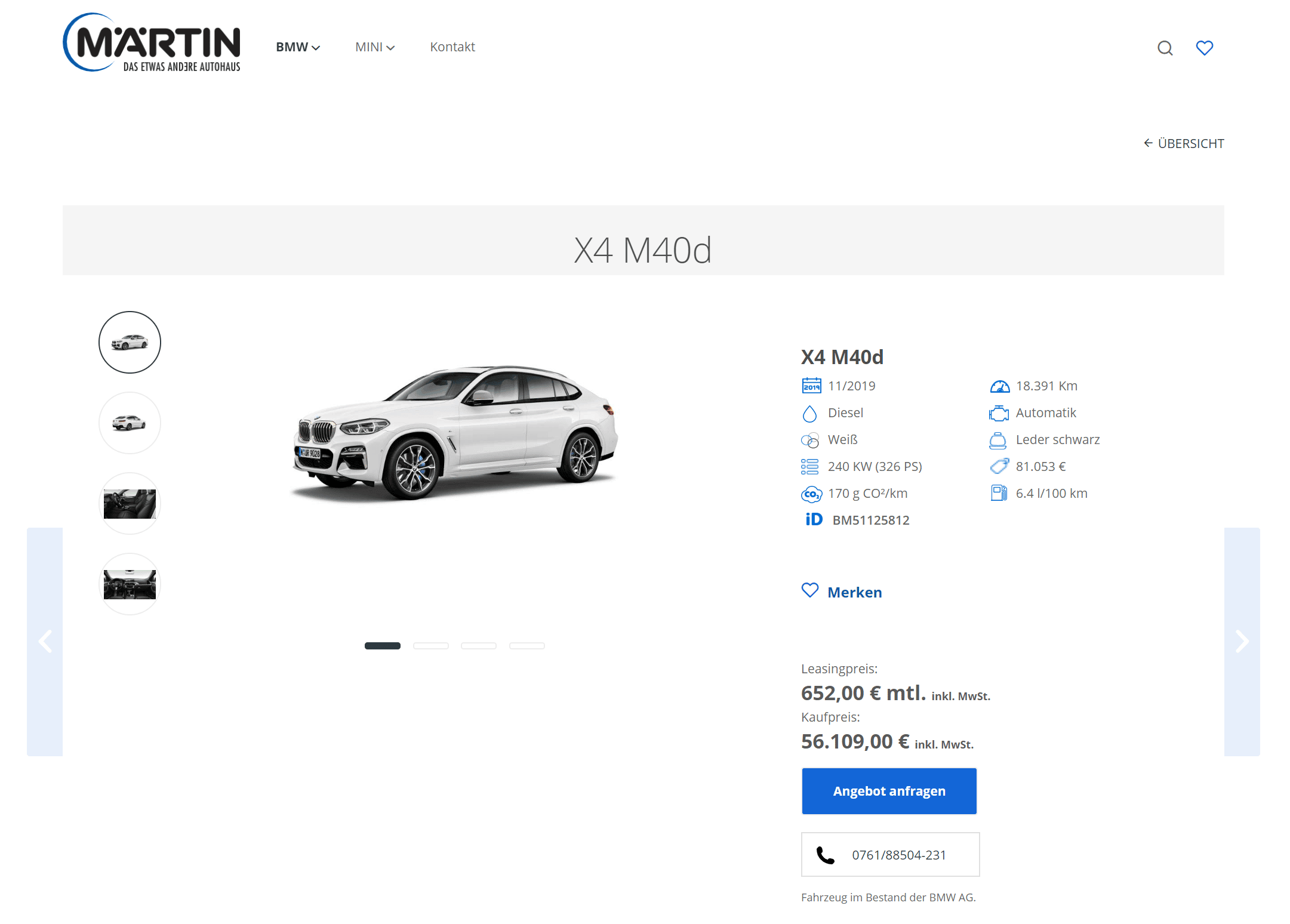The image size is (1290, 924).
Task: Go to next vehicle with right arrow
Action: coord(1242,642)
